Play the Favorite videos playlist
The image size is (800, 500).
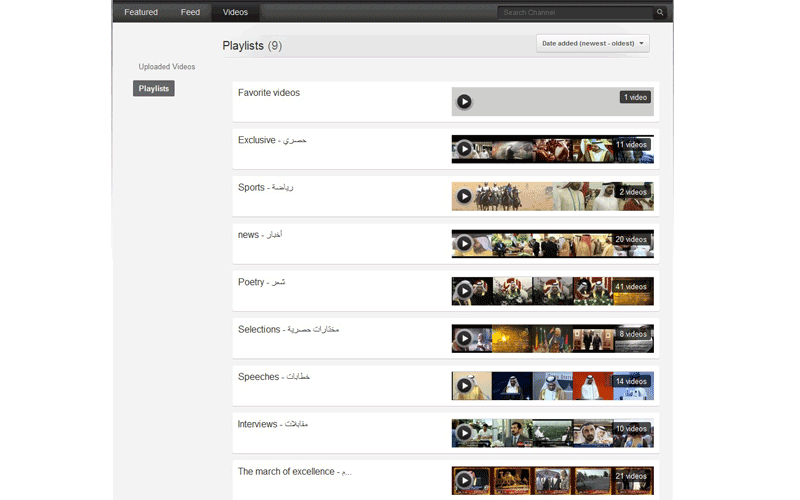tap(464, 101)
